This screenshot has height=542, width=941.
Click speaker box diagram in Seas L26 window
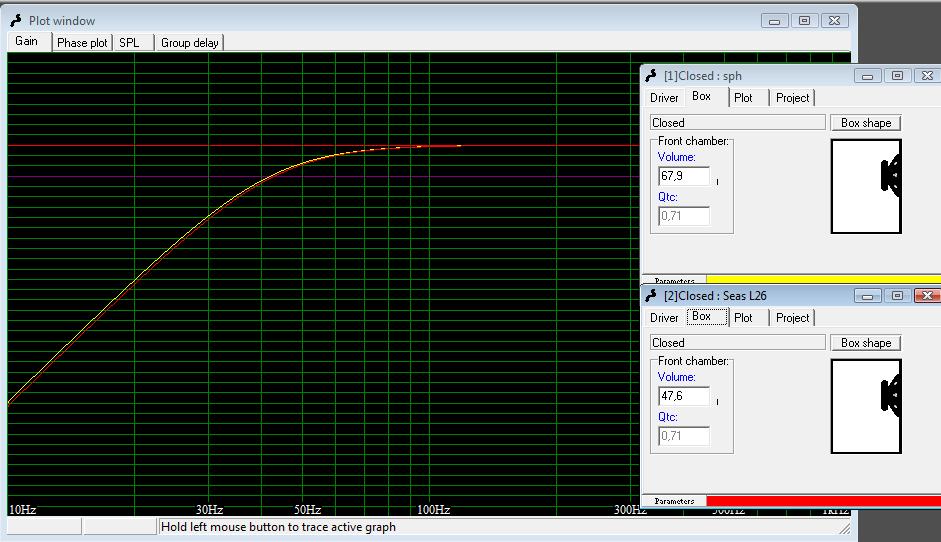coord(866,405)
